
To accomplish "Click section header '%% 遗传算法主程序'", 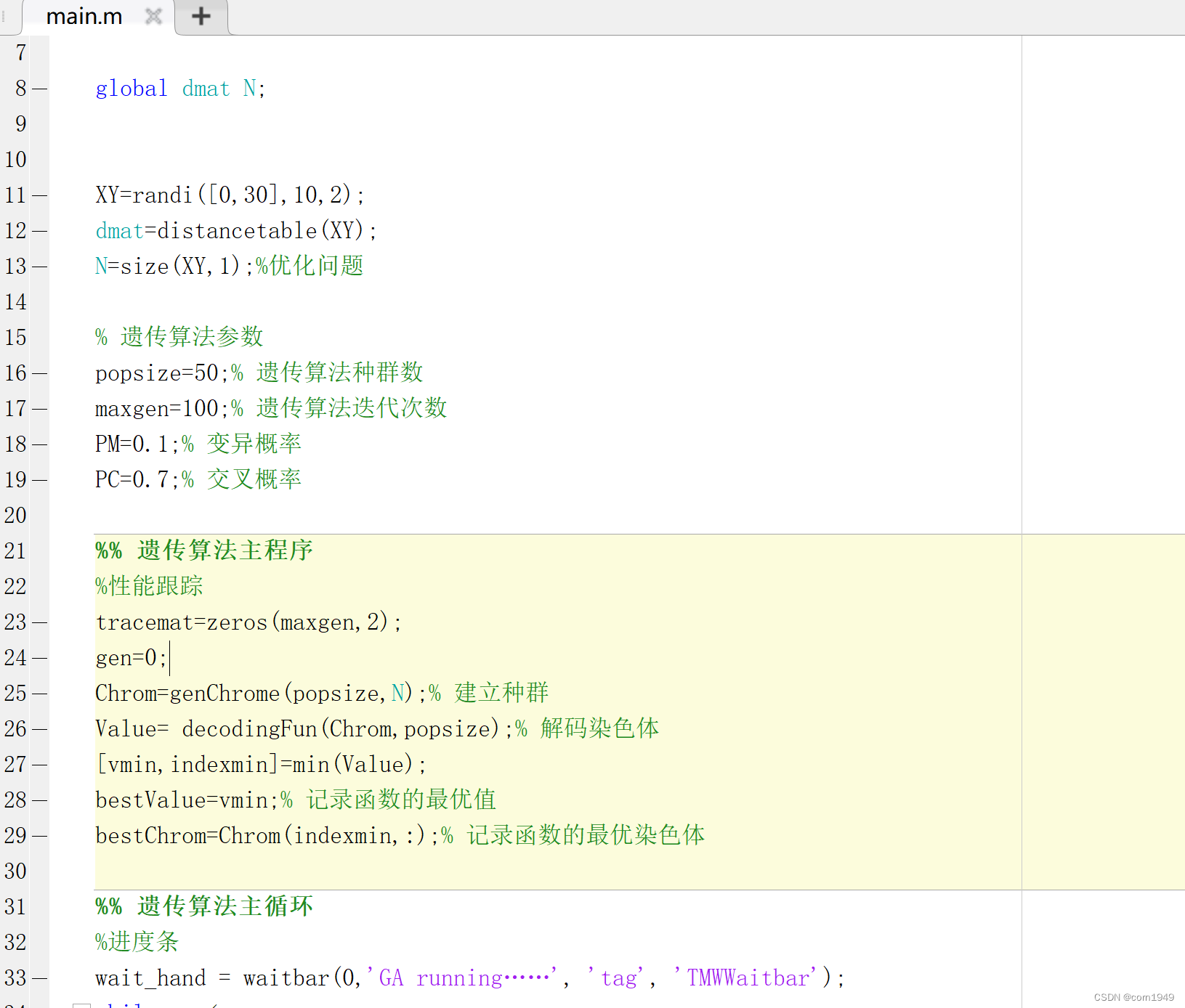I will [x=204, y=550].
